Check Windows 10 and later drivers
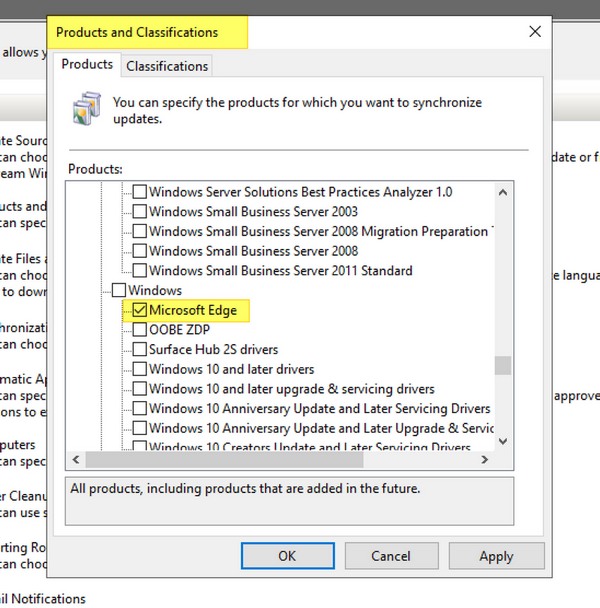Image resolution: width=600 pixels, height=608 pixels. point(140,369)
